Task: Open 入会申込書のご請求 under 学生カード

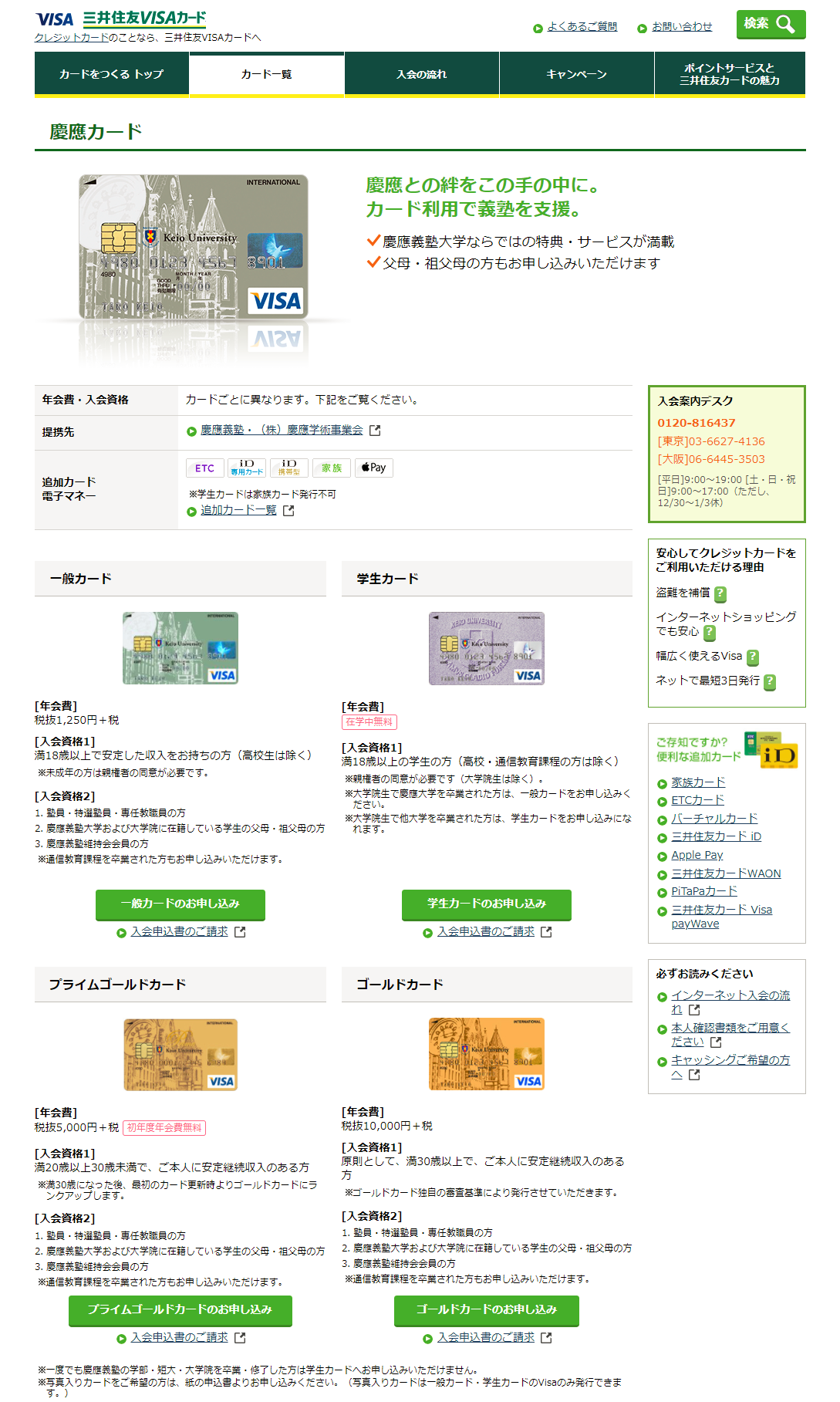Action: (x=486, y=932)
